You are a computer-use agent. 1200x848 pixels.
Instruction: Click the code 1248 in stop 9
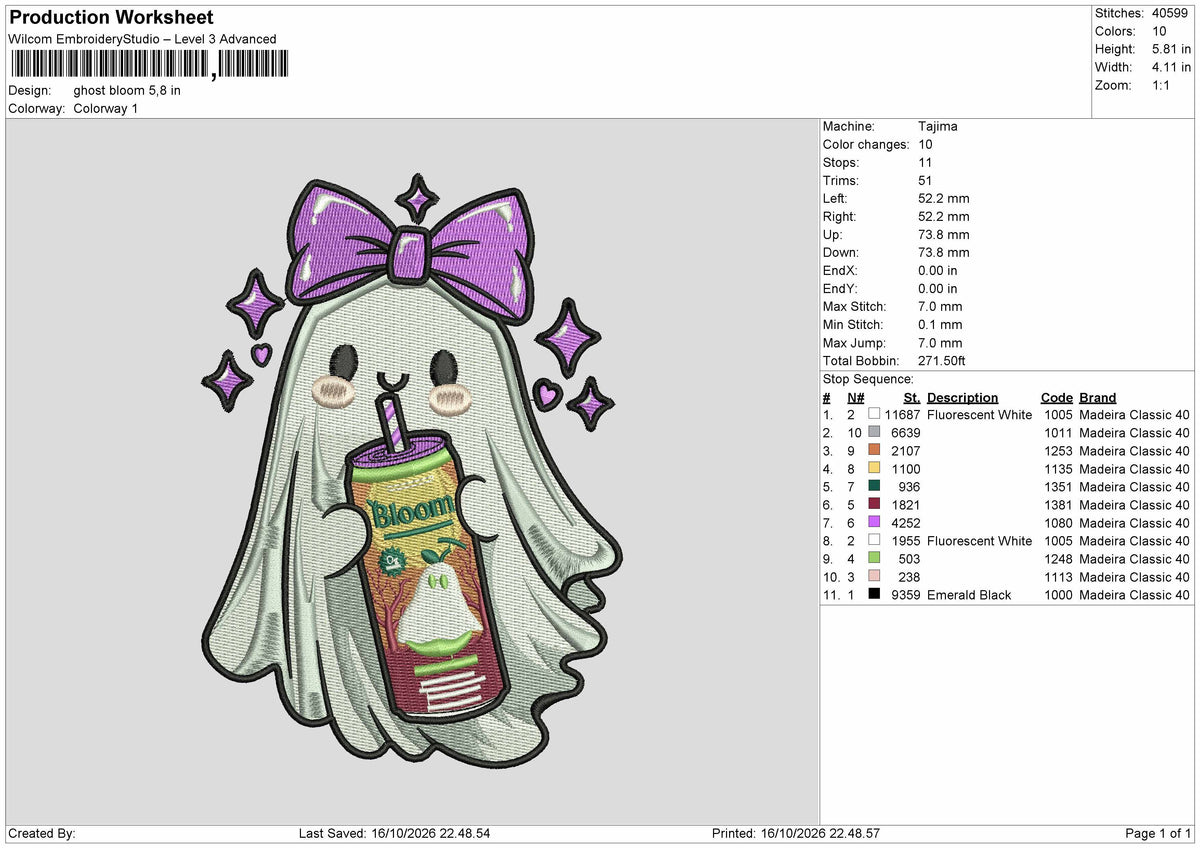click(1058, 558)
